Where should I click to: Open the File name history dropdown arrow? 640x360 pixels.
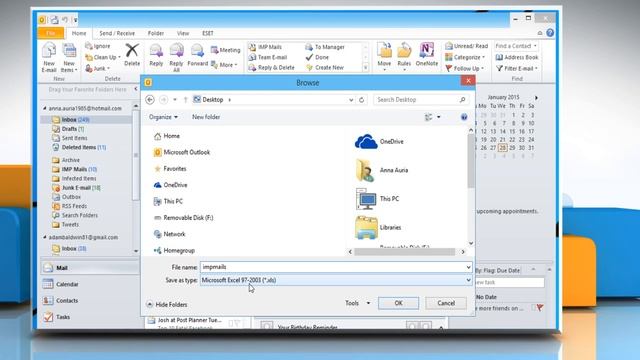468,267
